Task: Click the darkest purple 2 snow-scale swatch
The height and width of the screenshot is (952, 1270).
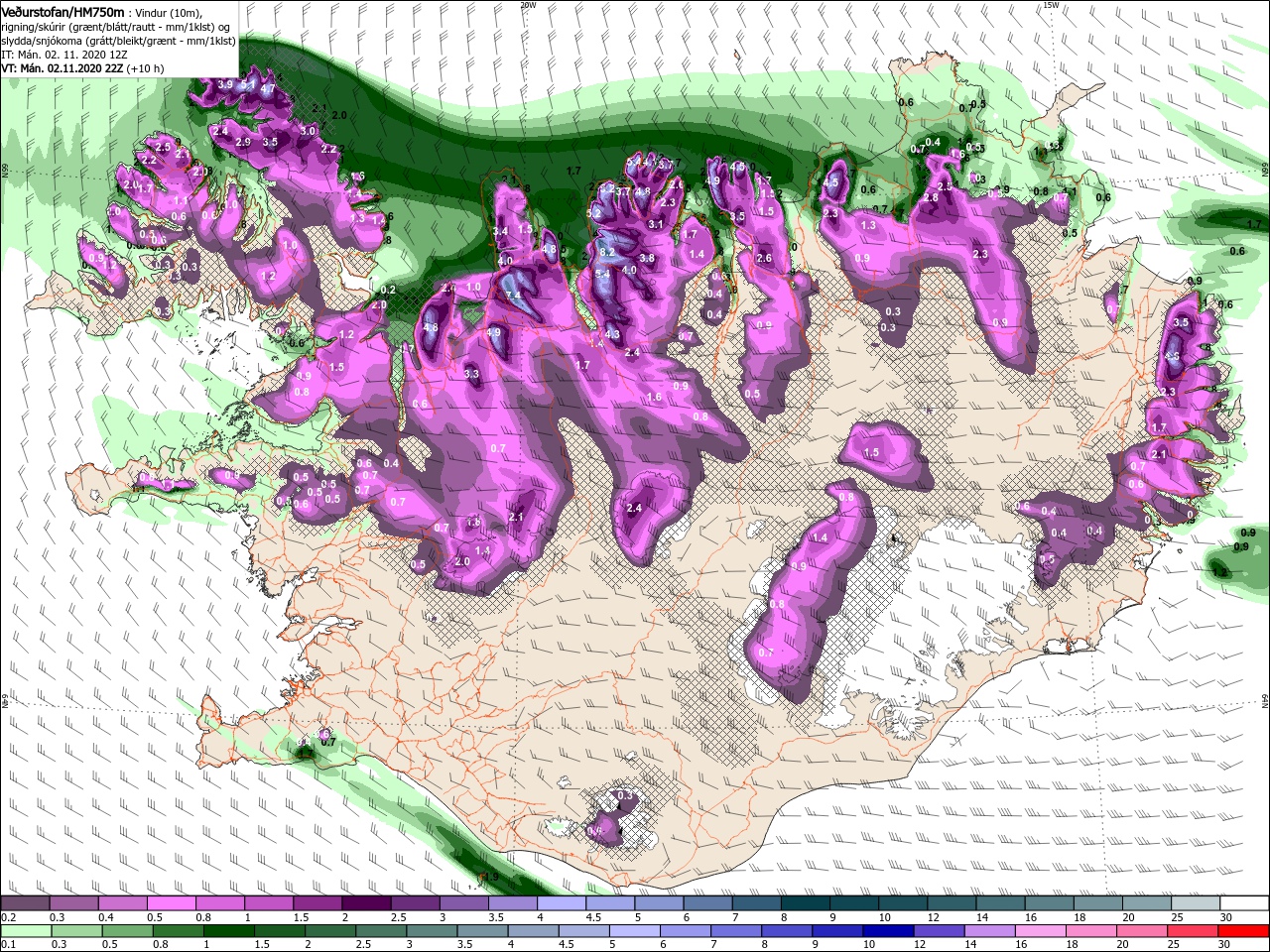Action: (366, 903)
